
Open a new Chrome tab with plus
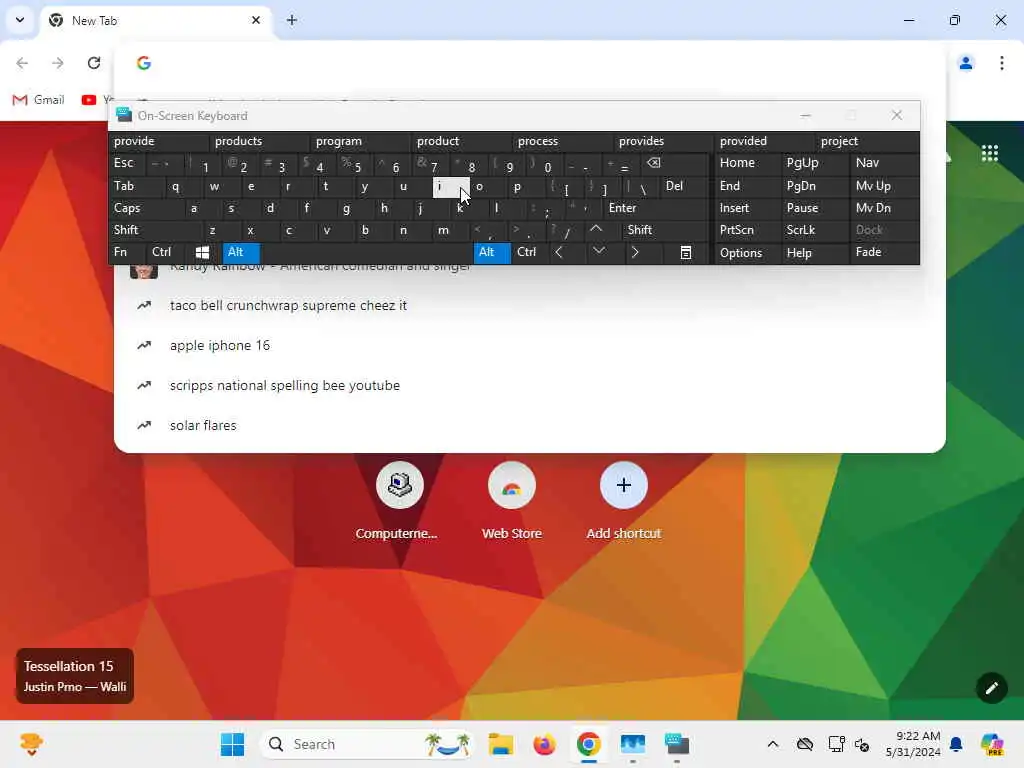pyautogui.click(x=292, y=20)
